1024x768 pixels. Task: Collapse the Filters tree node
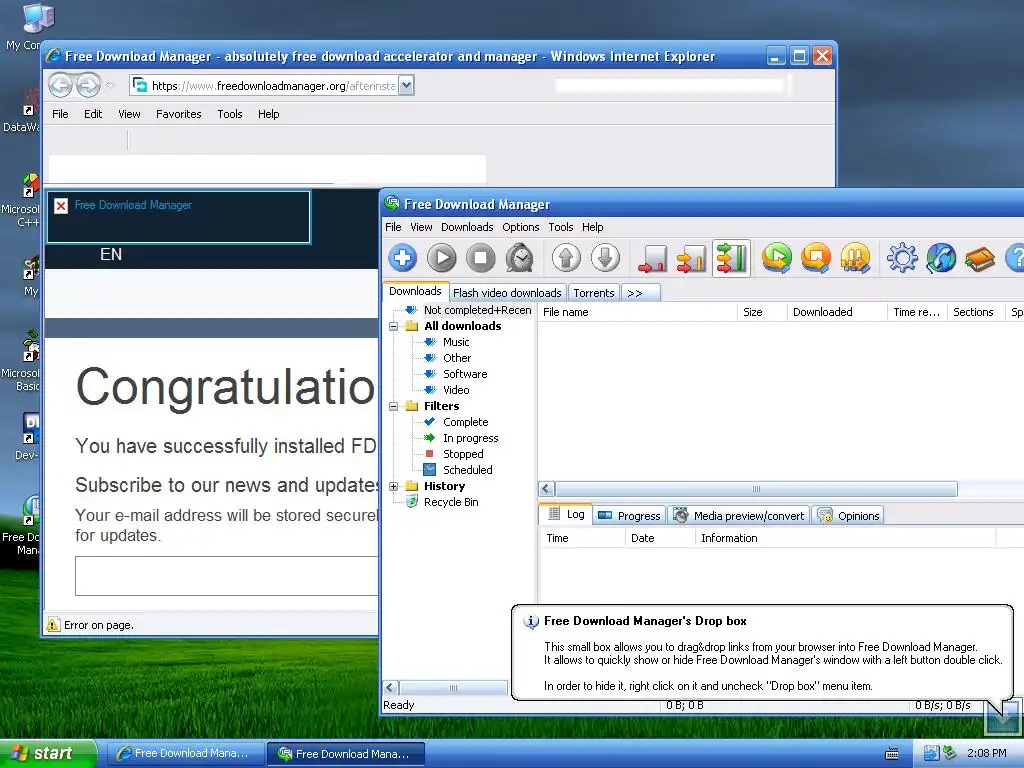point(393,406)
